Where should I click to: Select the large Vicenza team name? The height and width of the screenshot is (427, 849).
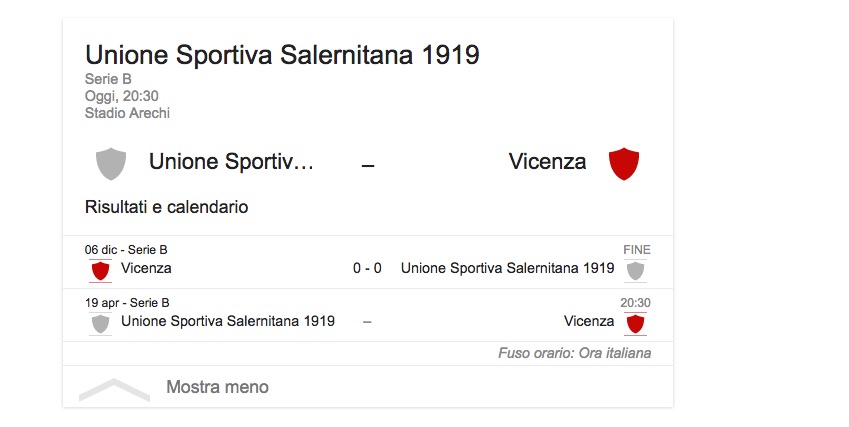click(x=547, y=161)
